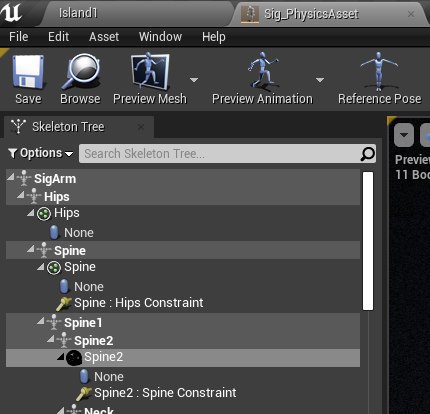Collapse the Spine bone node
The height and width of the screenshot is (414, 430).
click(31, 248)
